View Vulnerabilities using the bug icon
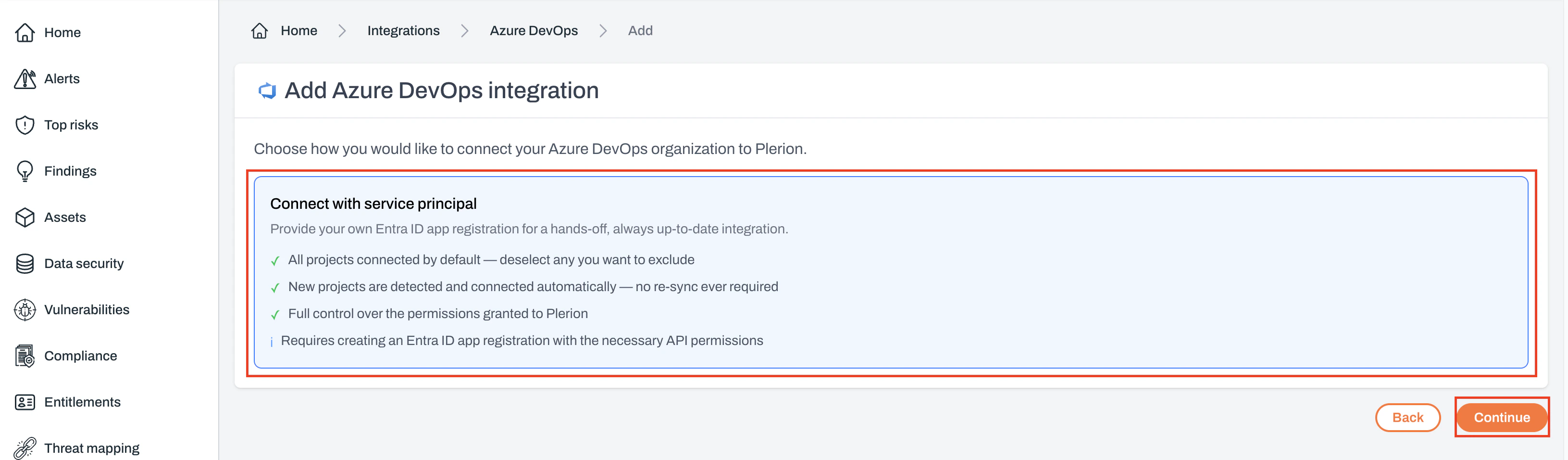The image size is (1568, 460). (25, 309)
